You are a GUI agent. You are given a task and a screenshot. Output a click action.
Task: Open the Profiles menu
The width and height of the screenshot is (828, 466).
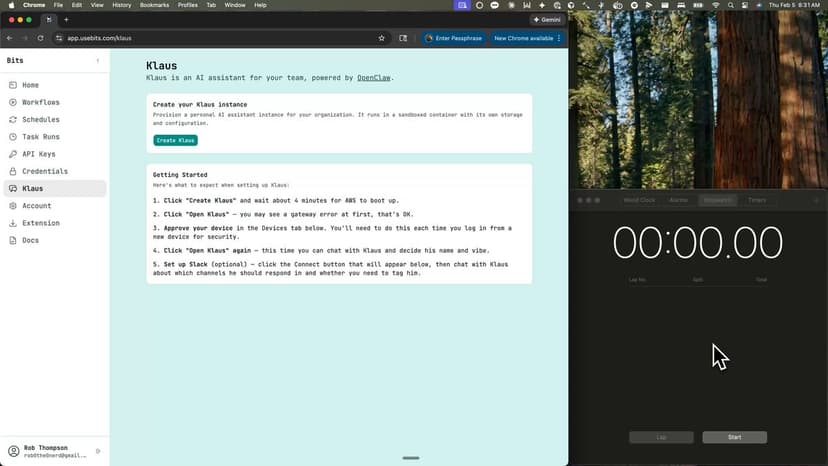tap(187, 5)
